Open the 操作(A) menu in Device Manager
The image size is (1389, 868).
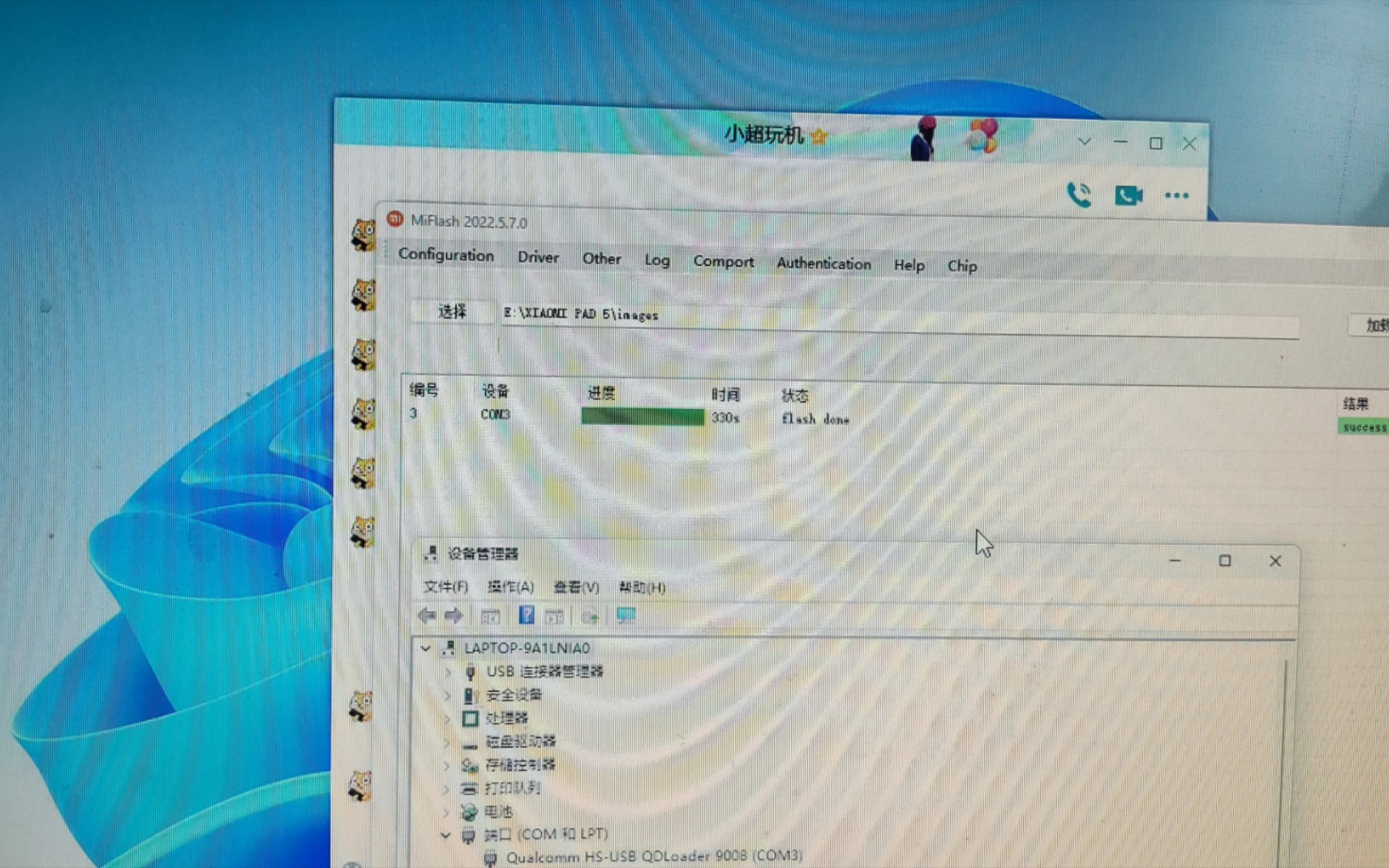pos(511,588)
